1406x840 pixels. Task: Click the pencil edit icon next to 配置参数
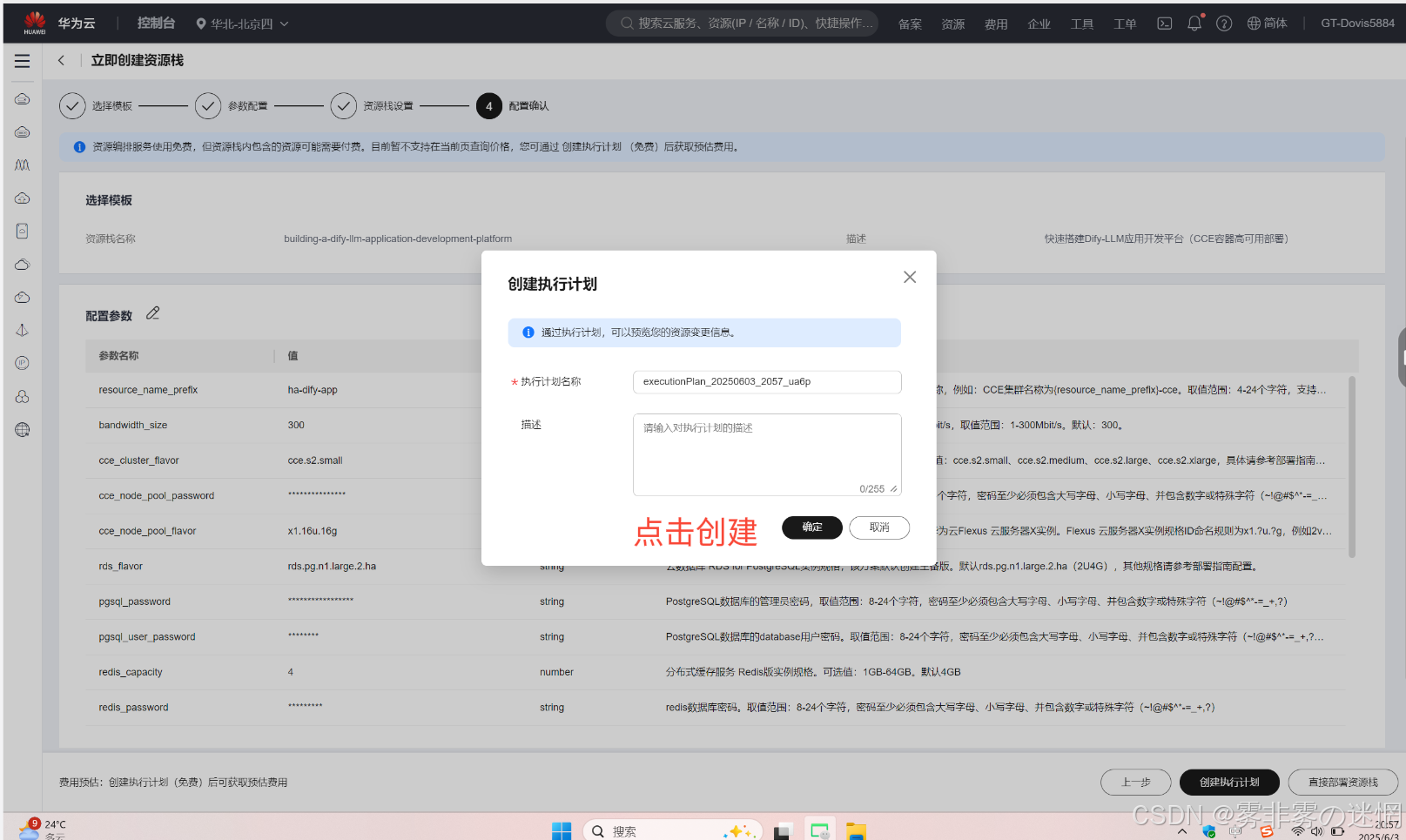click(x=153, y=313)
